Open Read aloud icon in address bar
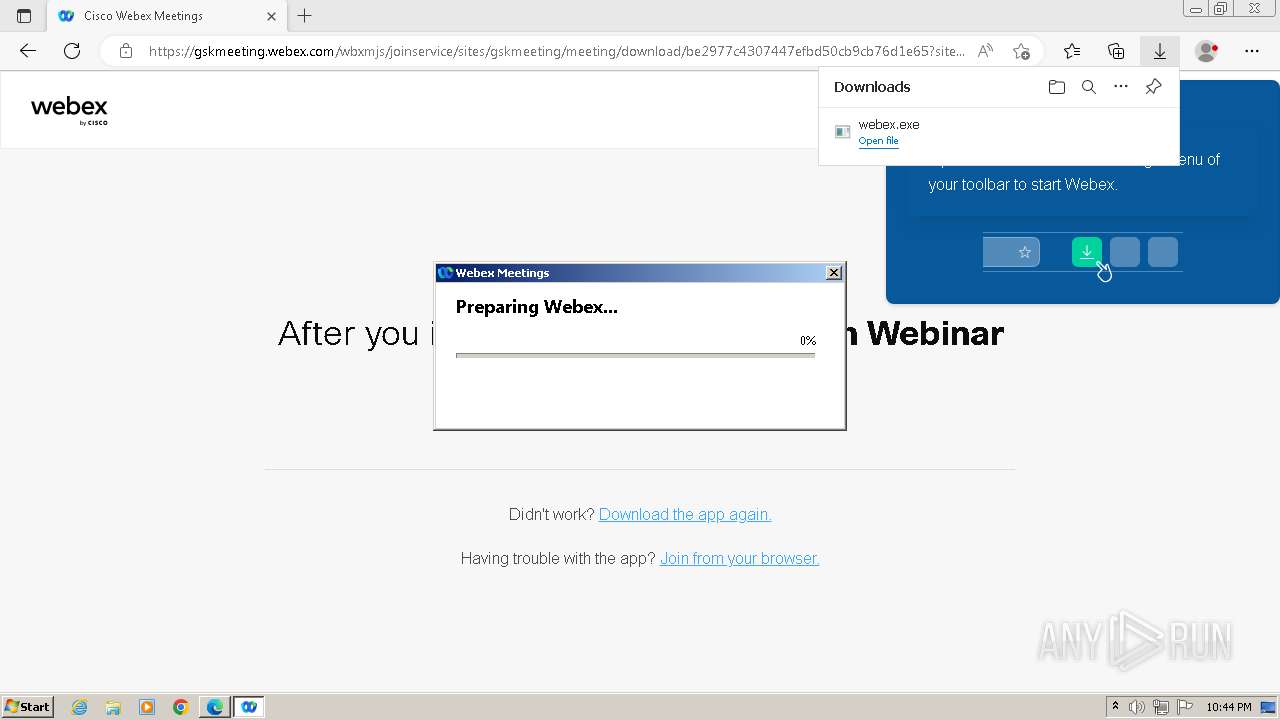The image size is (1280, 720). point(986,51)
